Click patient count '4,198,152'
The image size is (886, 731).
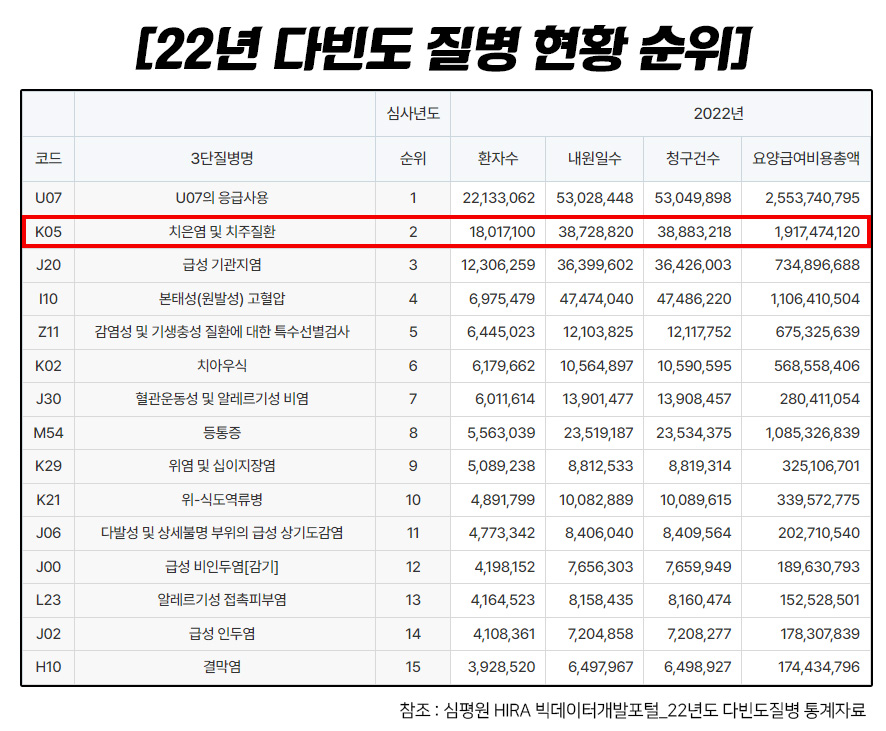(x=505, y=567)
